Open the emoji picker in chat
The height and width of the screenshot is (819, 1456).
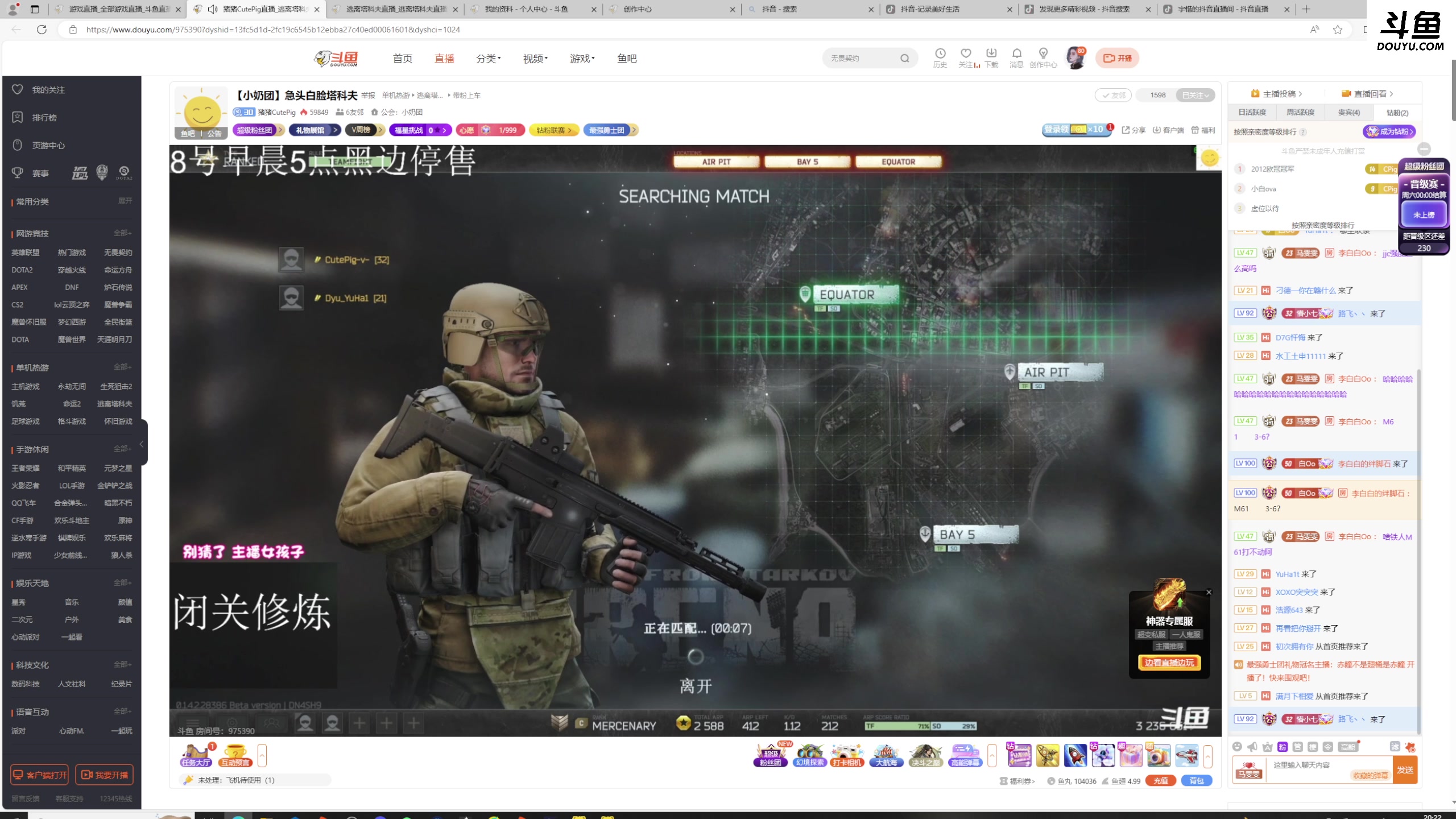pyautogui.click(x=1237, y=747)
